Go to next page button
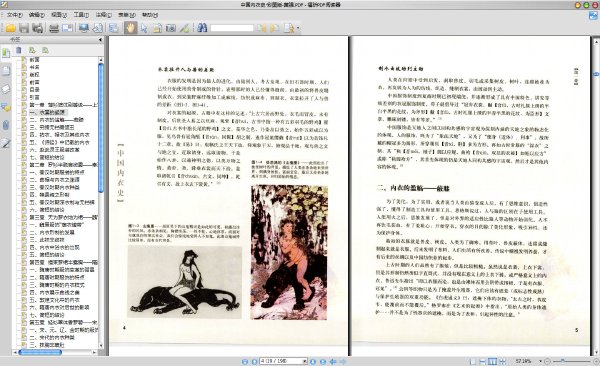 pyautogui.click(x=313, y=361)
